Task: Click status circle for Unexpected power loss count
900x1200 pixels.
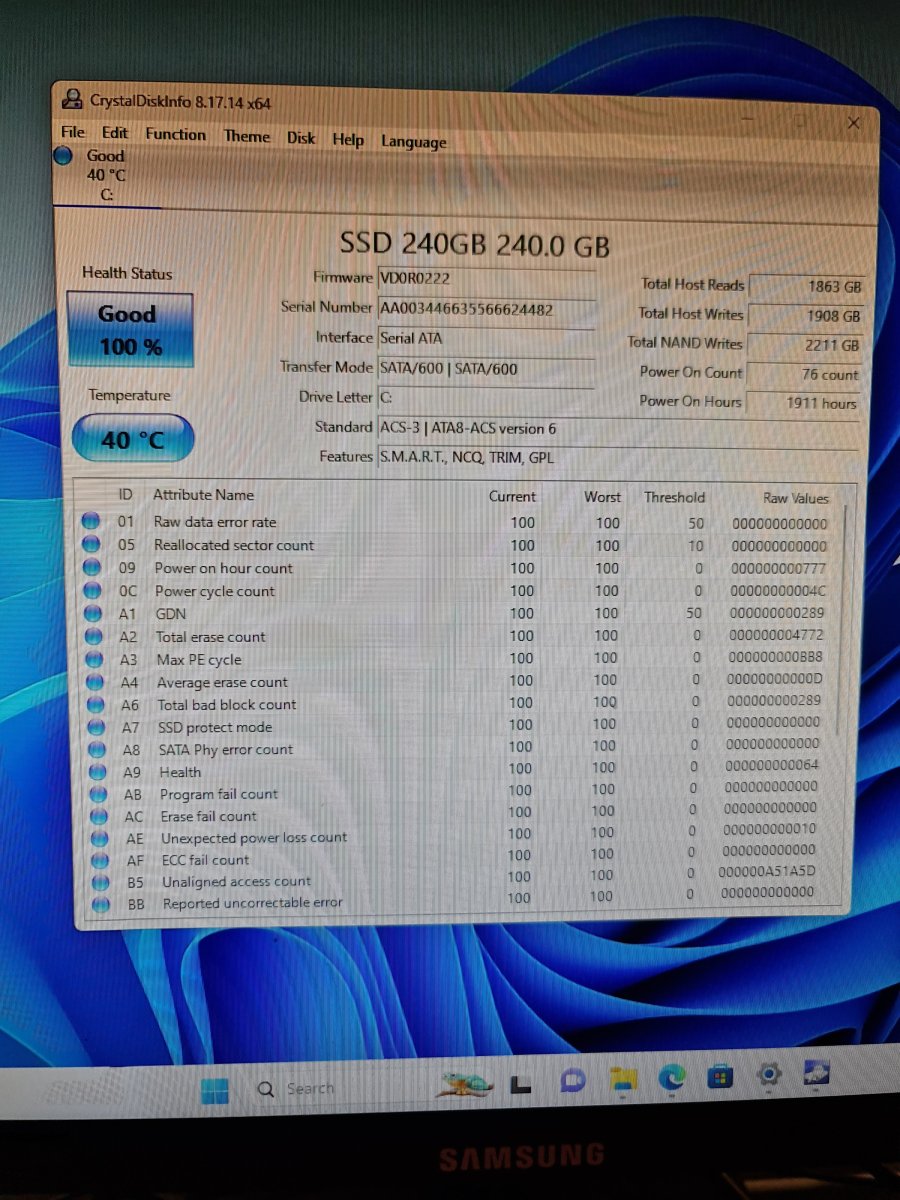Action: (x=99, y=838)
